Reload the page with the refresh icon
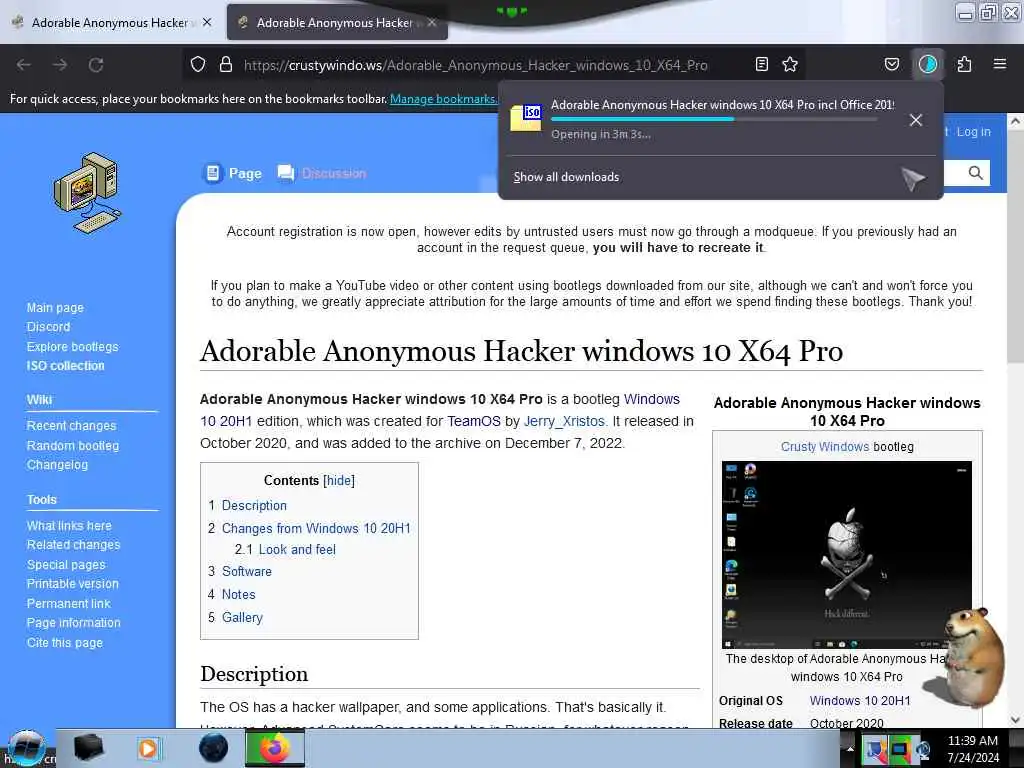Image resolution: width=1024 pixels, height=768 pixels. point(96,65)
